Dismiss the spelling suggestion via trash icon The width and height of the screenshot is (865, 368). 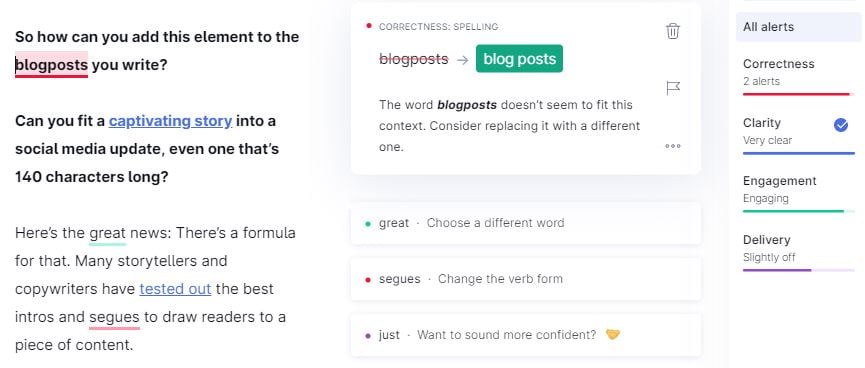click(x=672, y=31)
